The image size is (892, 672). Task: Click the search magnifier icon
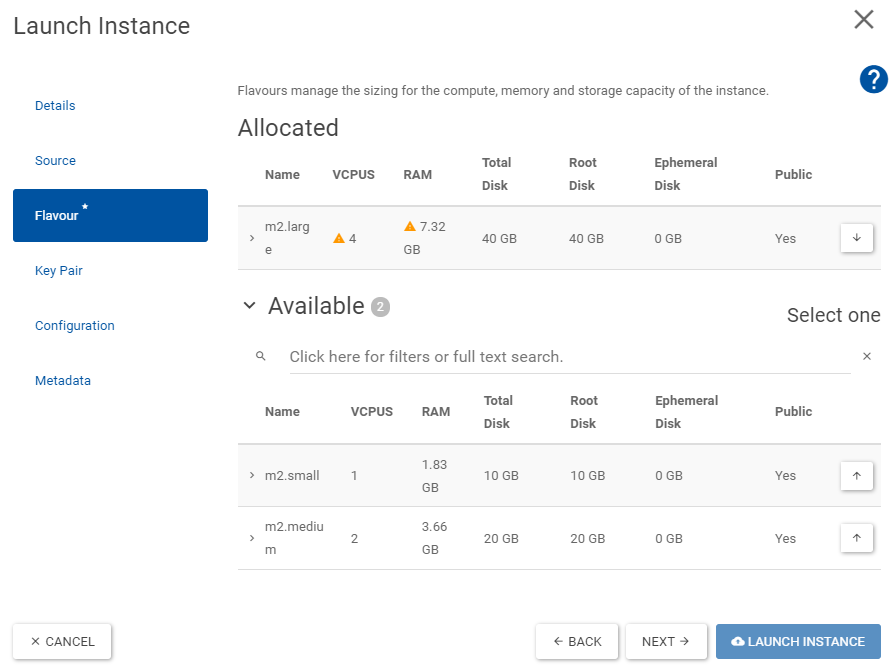coord(260,356)
